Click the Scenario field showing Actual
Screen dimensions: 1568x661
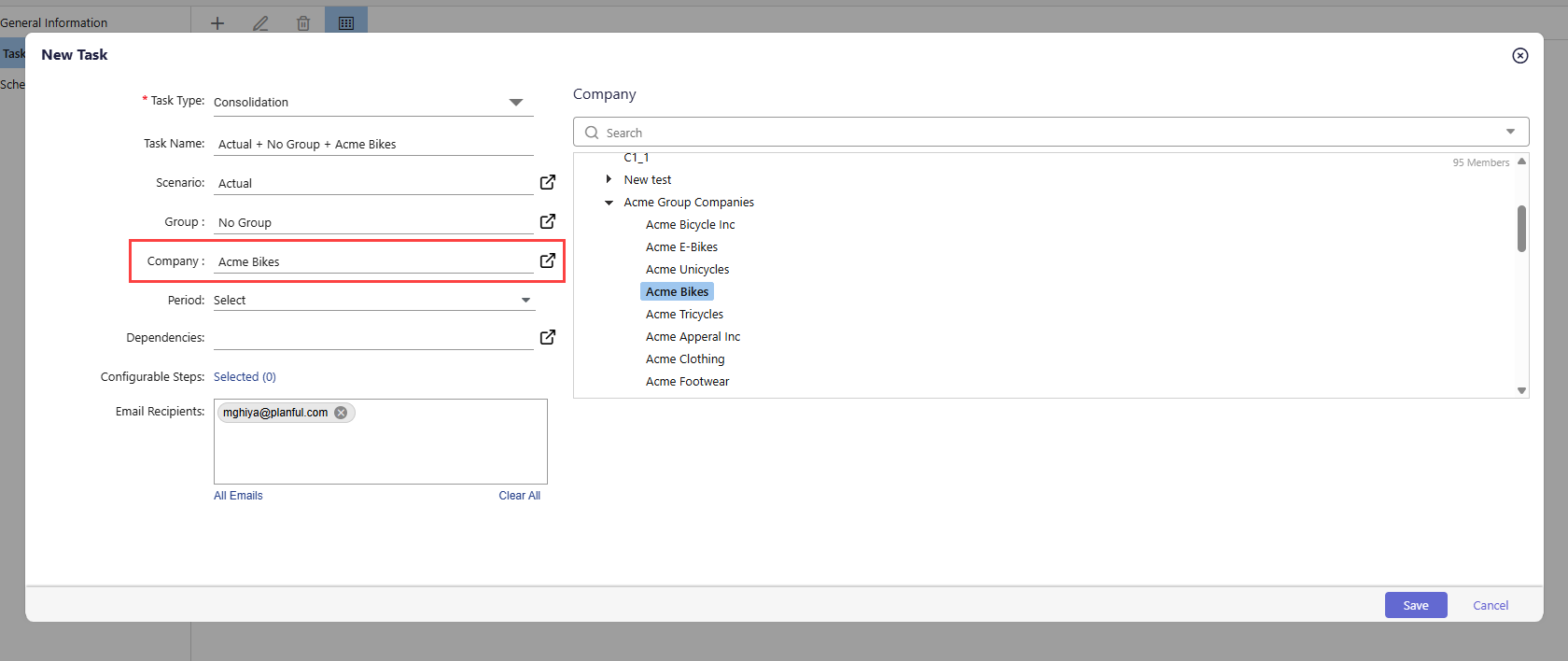(x=373, y=183)
